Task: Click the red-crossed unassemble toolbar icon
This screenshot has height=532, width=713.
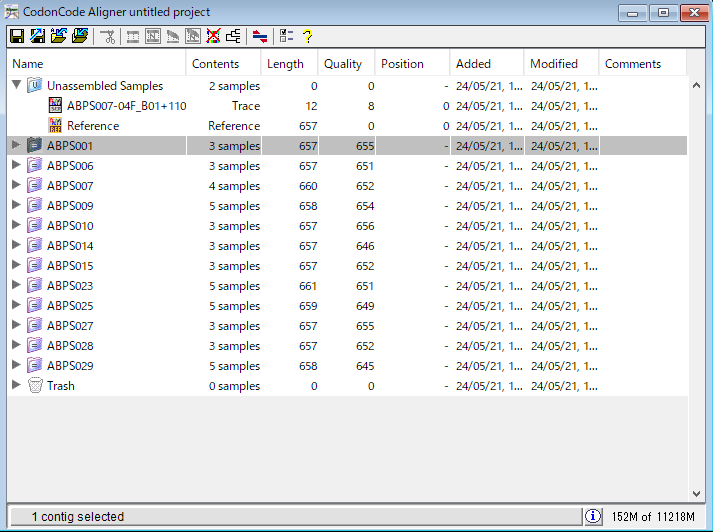Action: pos(214,37)
